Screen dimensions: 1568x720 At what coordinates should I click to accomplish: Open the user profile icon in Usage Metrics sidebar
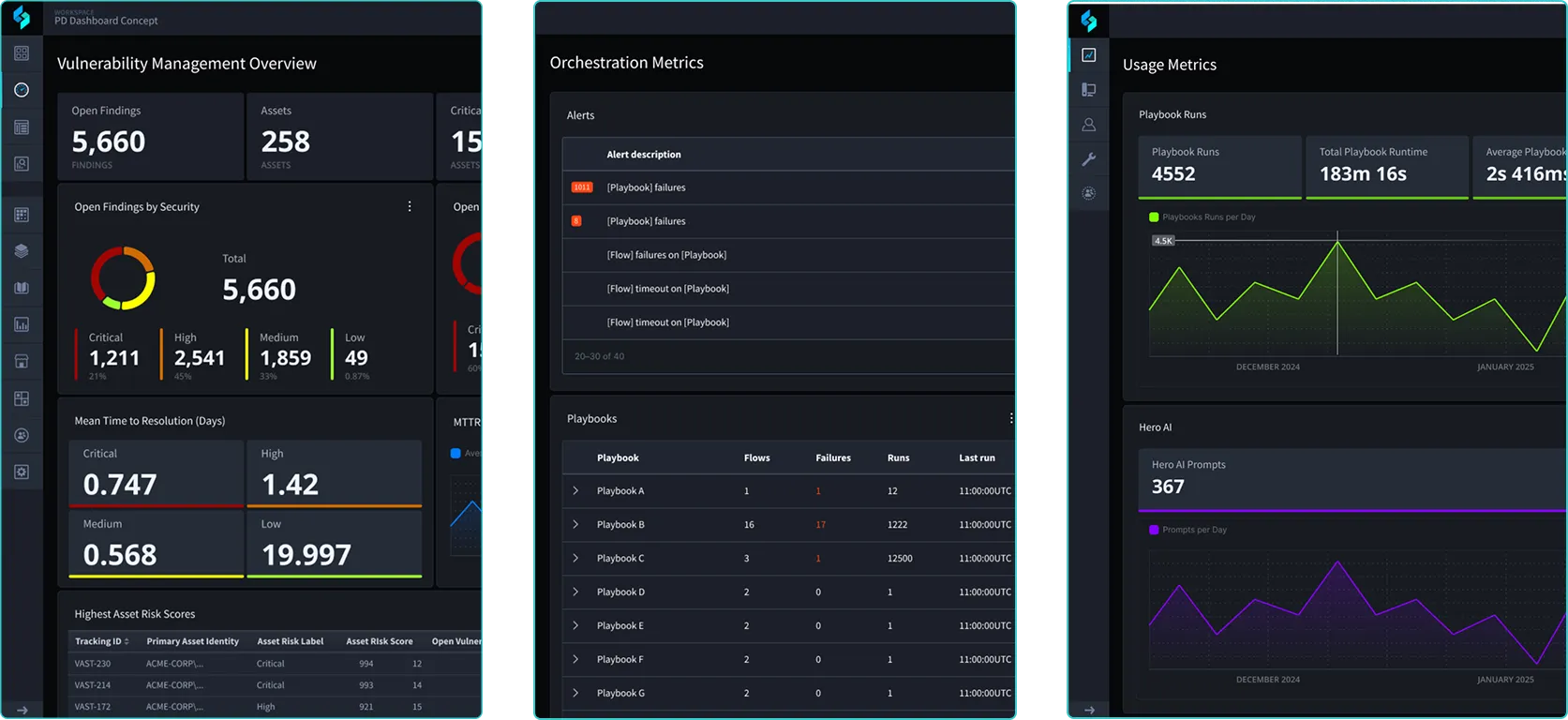(x=1088, y=125)
